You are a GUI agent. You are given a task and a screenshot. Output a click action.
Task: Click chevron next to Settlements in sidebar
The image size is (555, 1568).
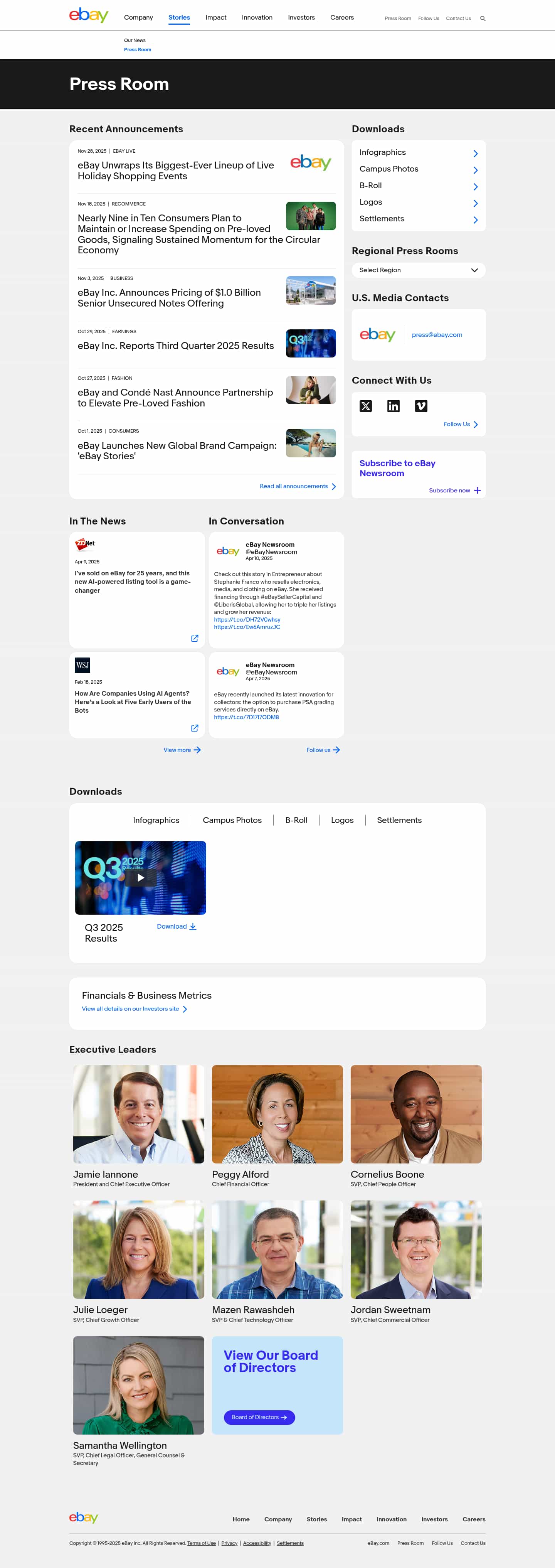[x=475, y=220]
